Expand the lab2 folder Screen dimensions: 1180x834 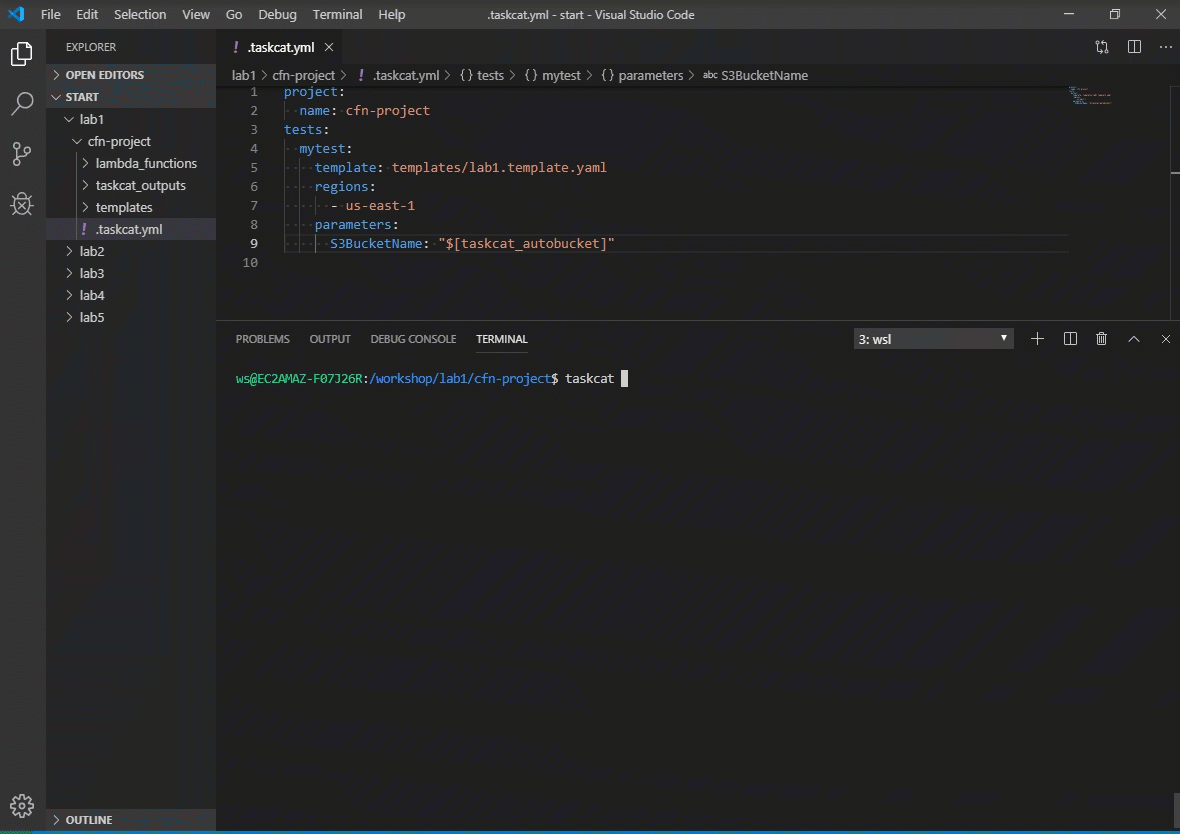(131, 251)
